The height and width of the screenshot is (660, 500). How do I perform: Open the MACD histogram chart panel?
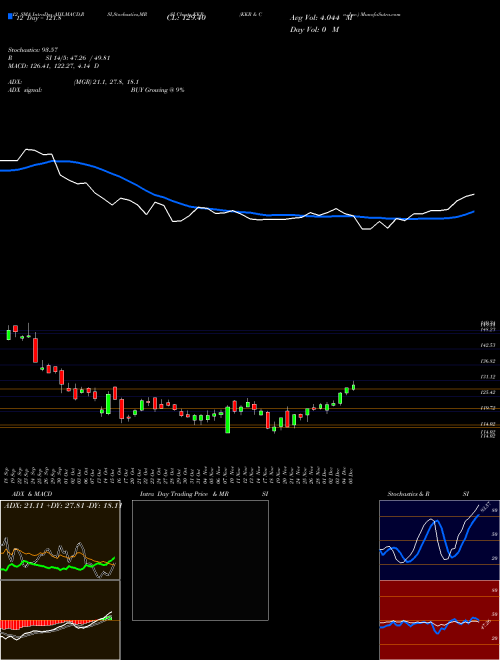click(x=60, y=620)
